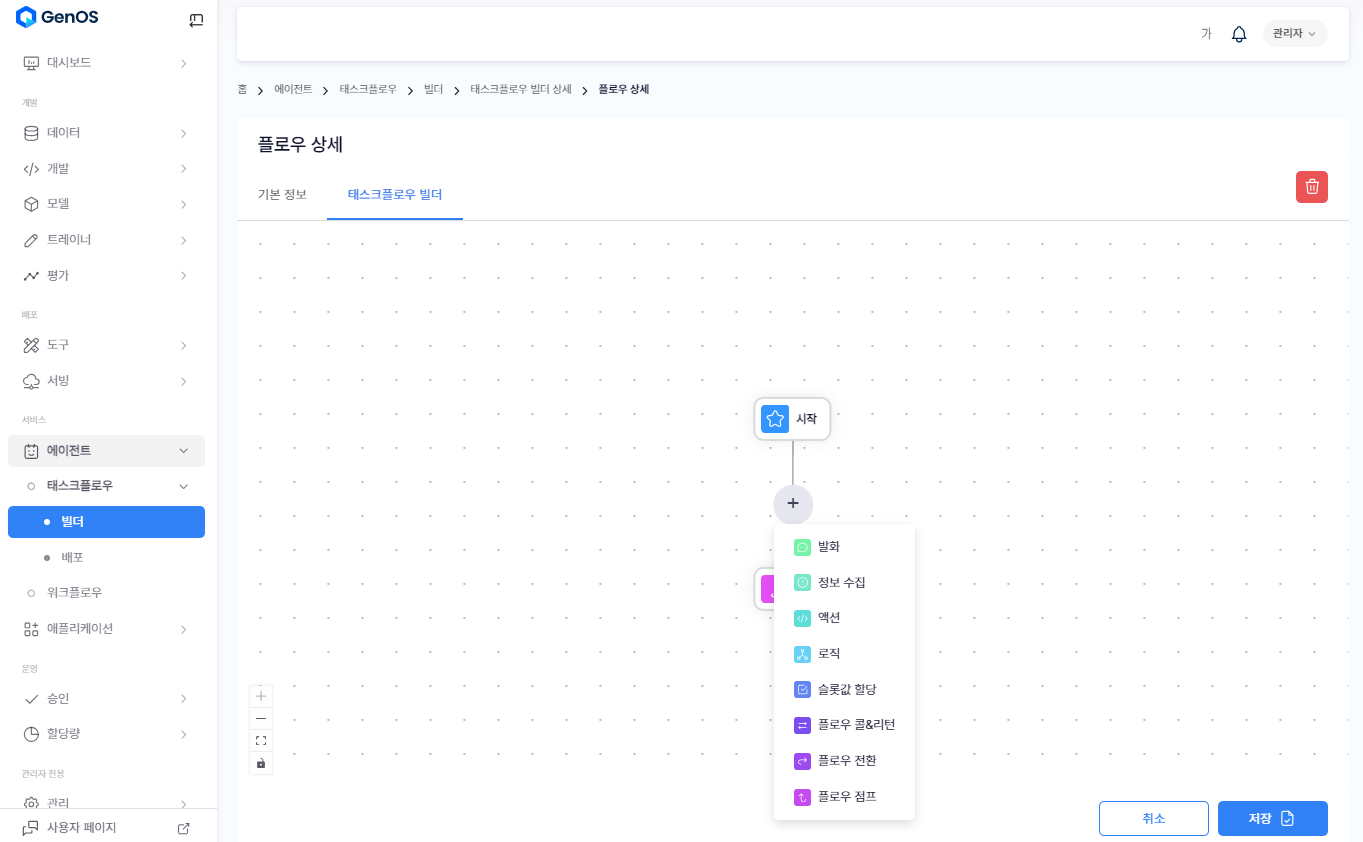Click the 취소 cancel button
1363x842 pixels.
point(1153,818)
